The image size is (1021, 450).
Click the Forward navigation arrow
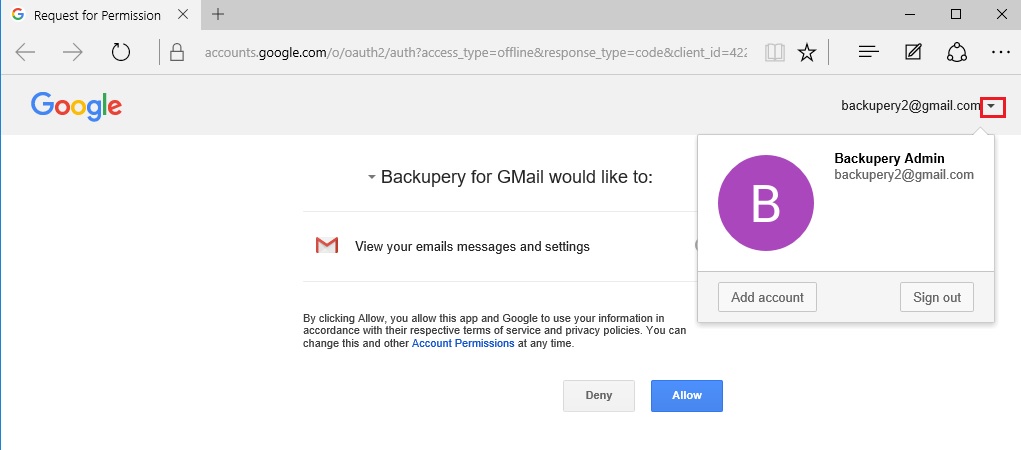tap(73, 52)
